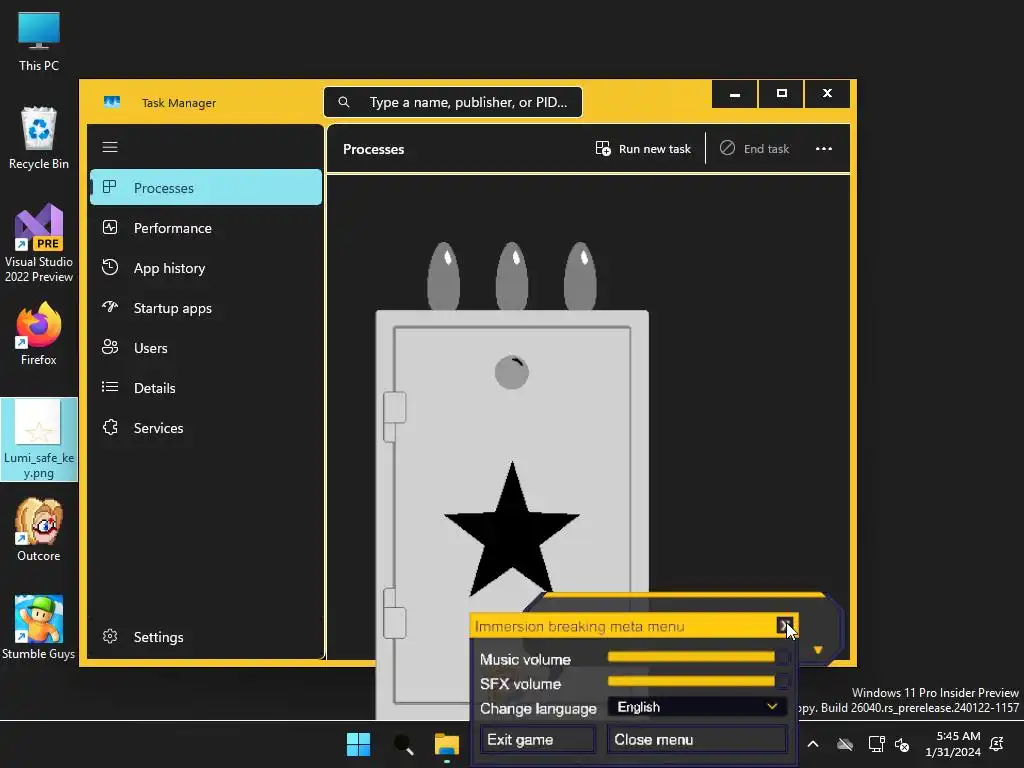Click the left grey bulb atop the safe
This screenshot has width=1024, height=768.
[x=443, y=276]
